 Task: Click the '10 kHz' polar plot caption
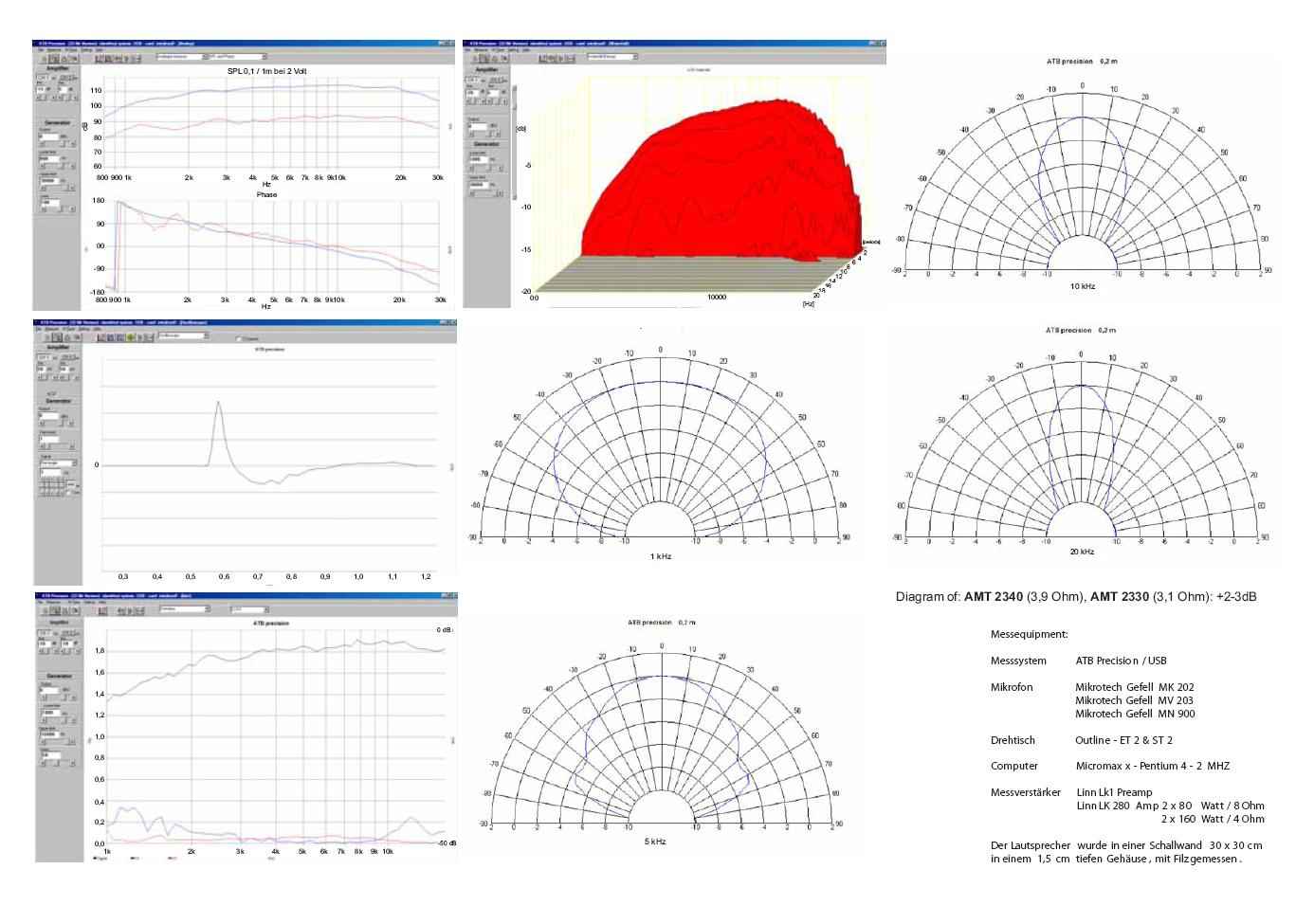1082,286
